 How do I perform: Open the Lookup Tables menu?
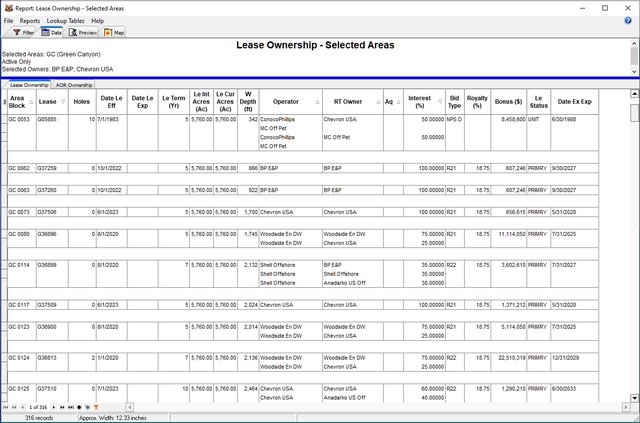click(x=65, y=21)
